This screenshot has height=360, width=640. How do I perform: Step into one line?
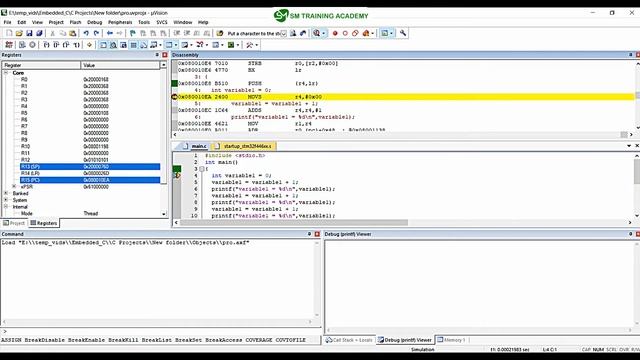click(46, 45)
